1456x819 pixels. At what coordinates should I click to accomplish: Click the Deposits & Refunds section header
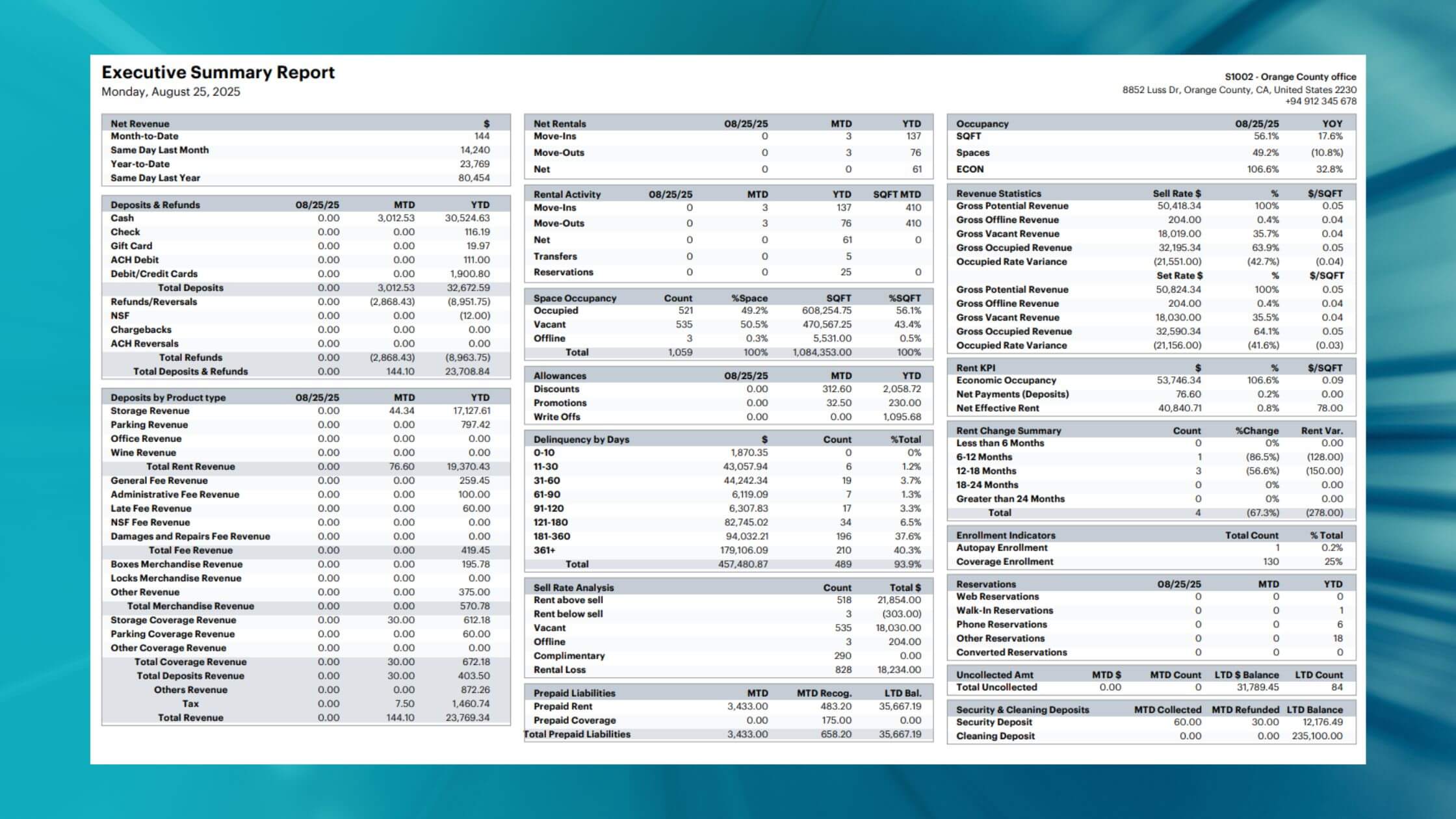155,205
